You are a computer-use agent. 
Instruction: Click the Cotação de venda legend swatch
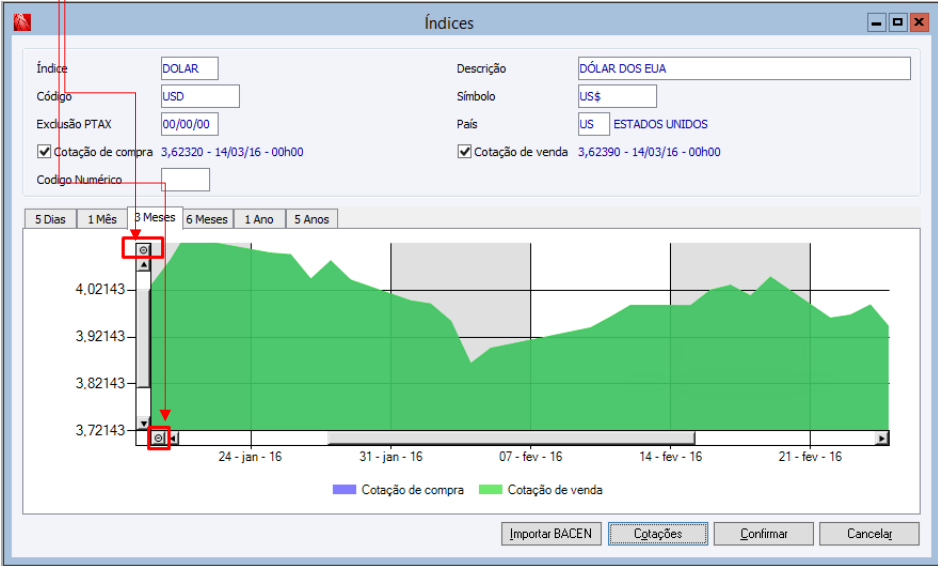490,489
